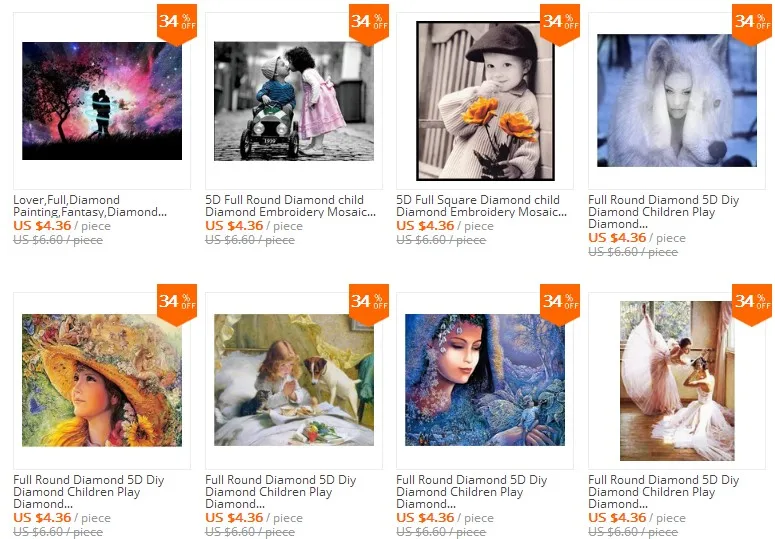Screen dimensions: 775x539
Task: Click the 34% off badge on lovers painting
Action: (x=177, y=24)
